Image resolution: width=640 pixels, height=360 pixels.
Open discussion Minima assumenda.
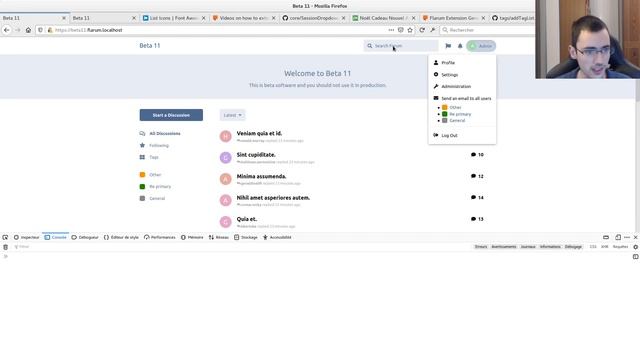pyautogui.click(x=261, y=176)
